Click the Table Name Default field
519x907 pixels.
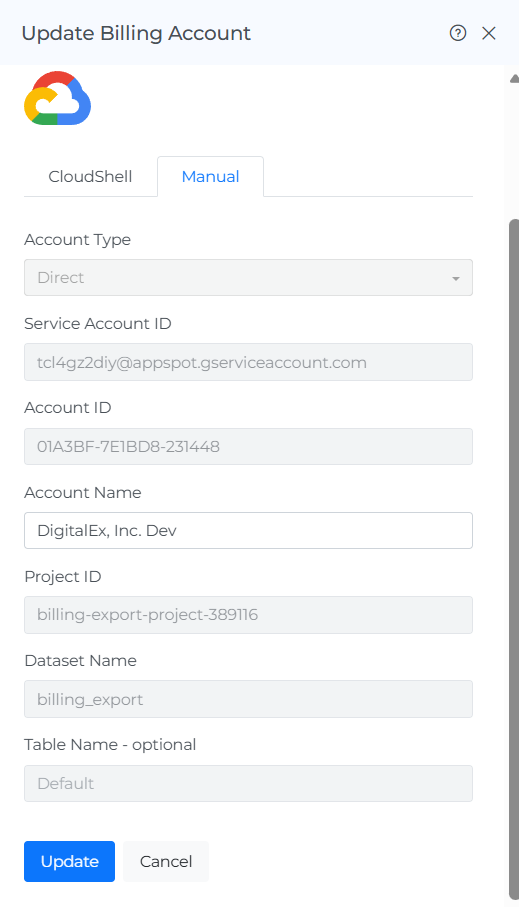tap(248, 783)
